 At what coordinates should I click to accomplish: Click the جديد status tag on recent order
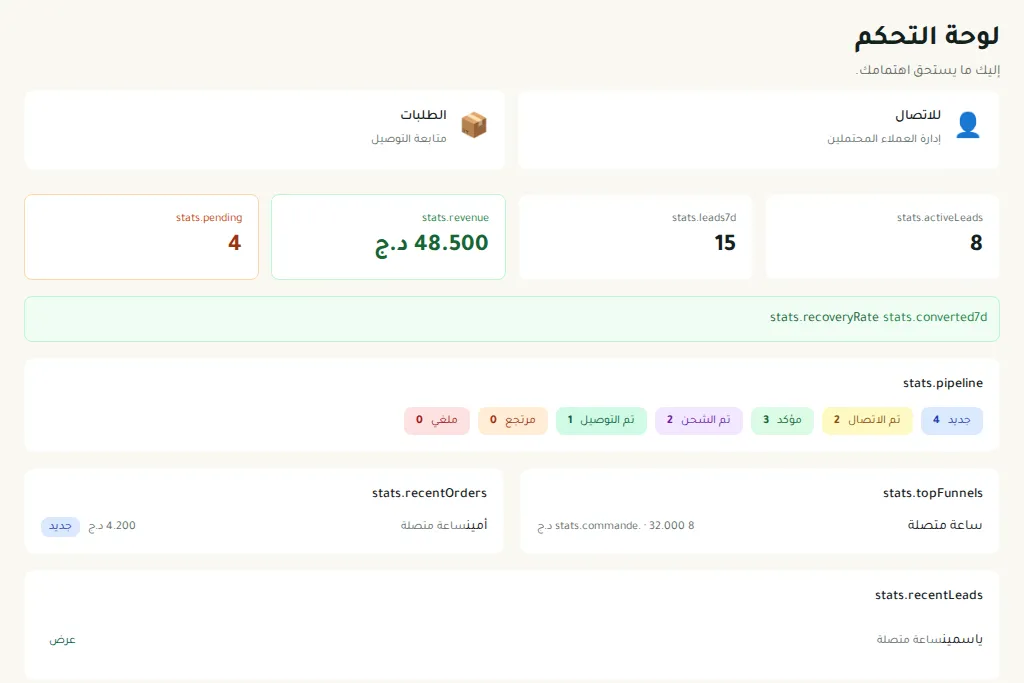[60, 526]
